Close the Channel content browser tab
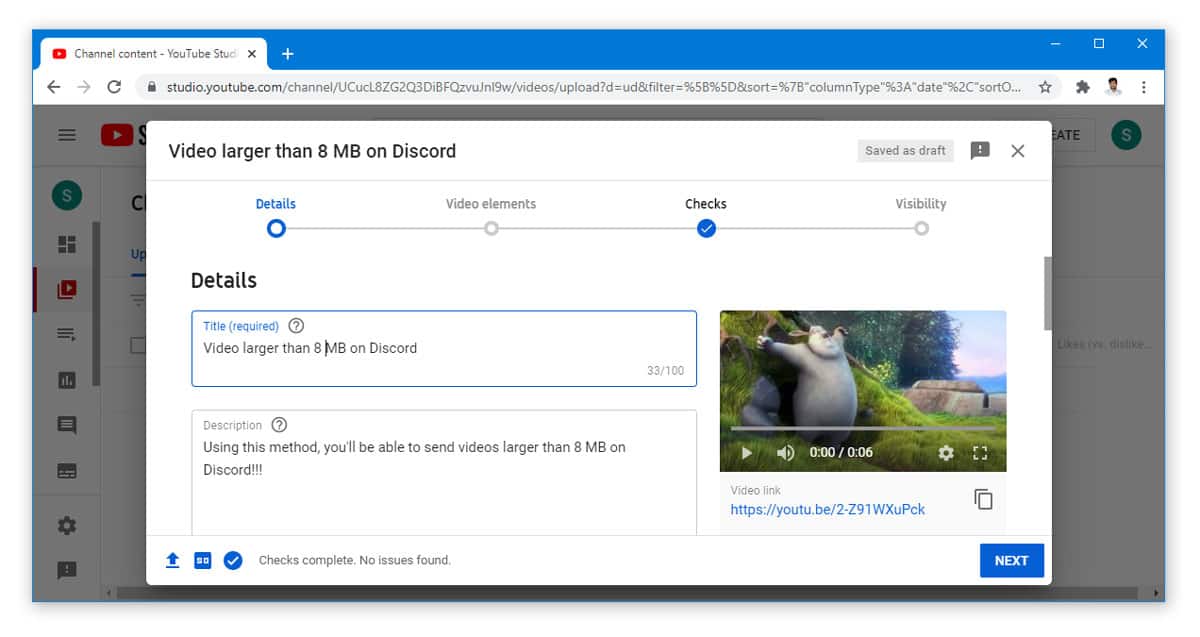 coord(251,54)
